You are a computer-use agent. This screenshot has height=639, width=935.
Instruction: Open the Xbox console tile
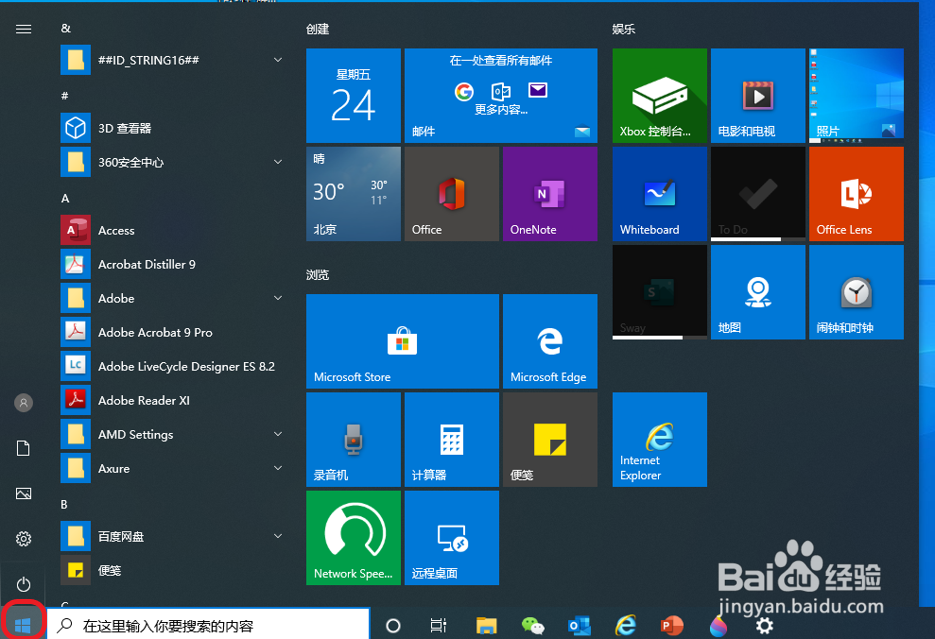click(x=660, y=95)
